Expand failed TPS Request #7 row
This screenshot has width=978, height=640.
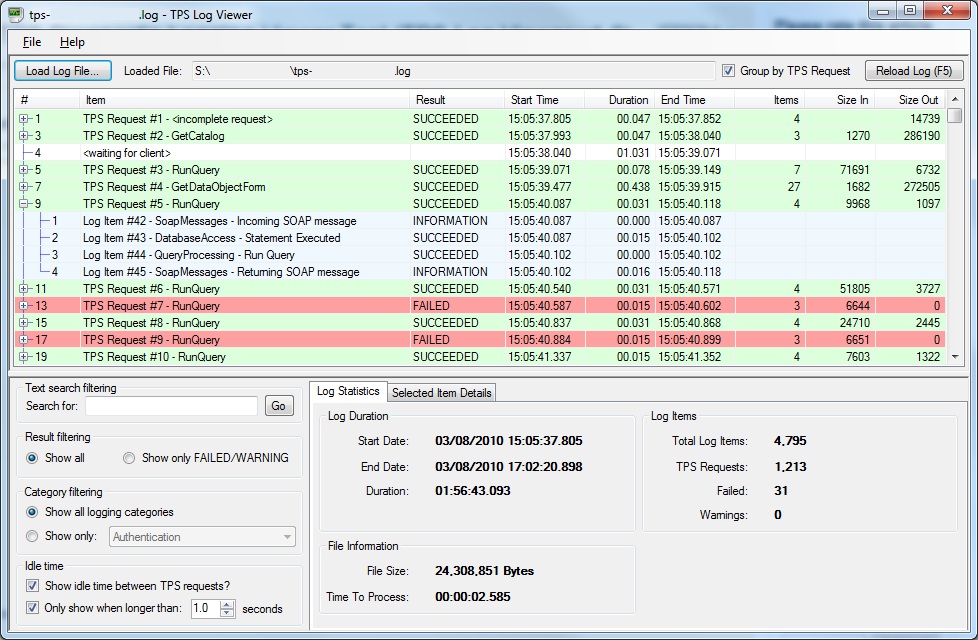click(24, 306)
